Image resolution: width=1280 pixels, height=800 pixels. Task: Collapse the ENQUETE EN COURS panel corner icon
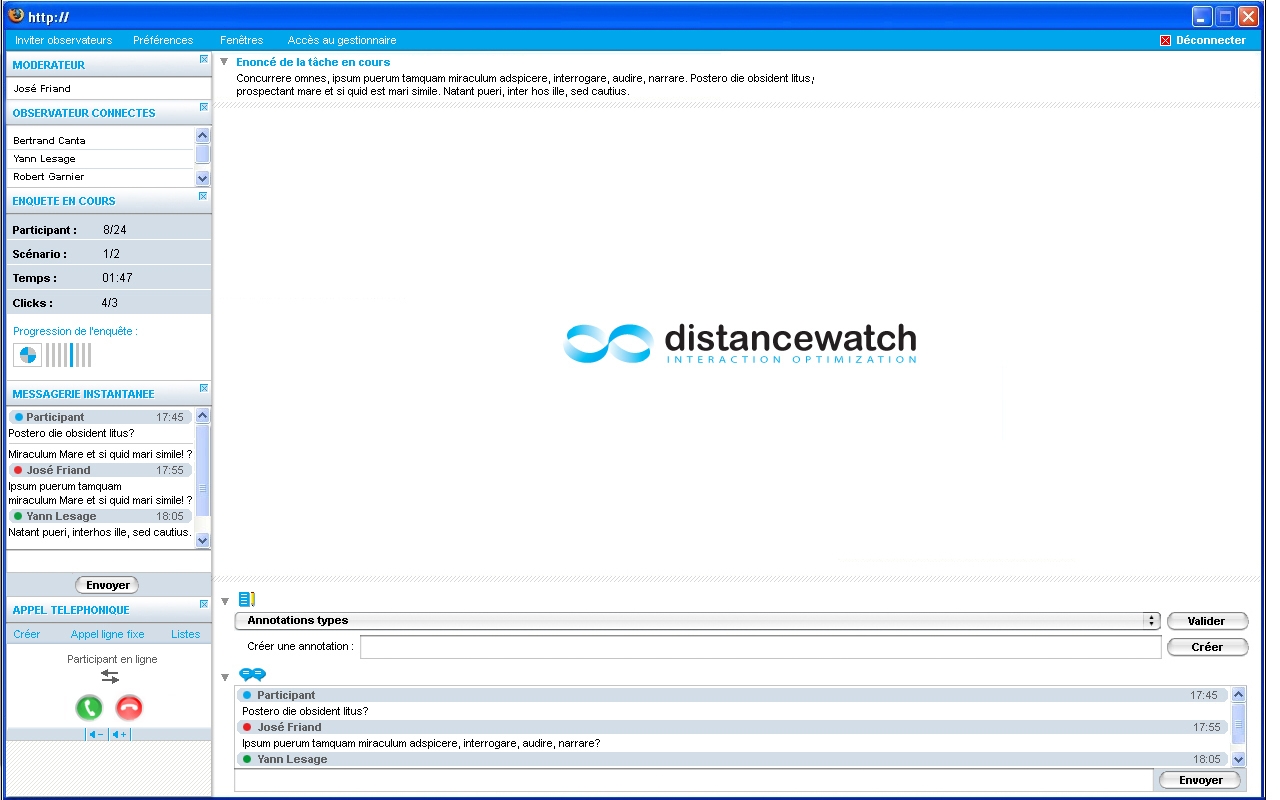point(204,195)
